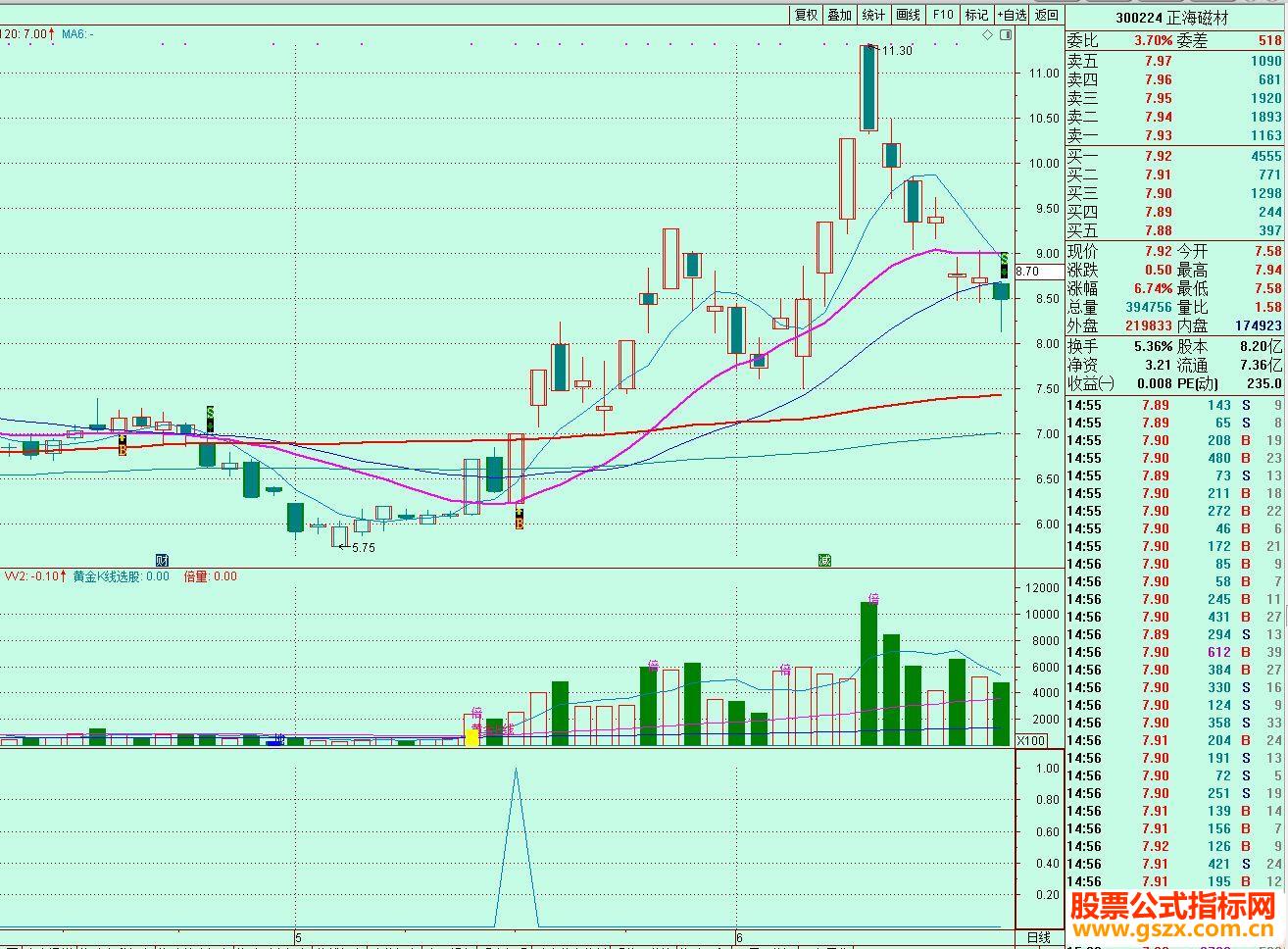Open F10 company info
Image resolution: width=1288 pixels, height=949 pixels.
tap(943, 15)
